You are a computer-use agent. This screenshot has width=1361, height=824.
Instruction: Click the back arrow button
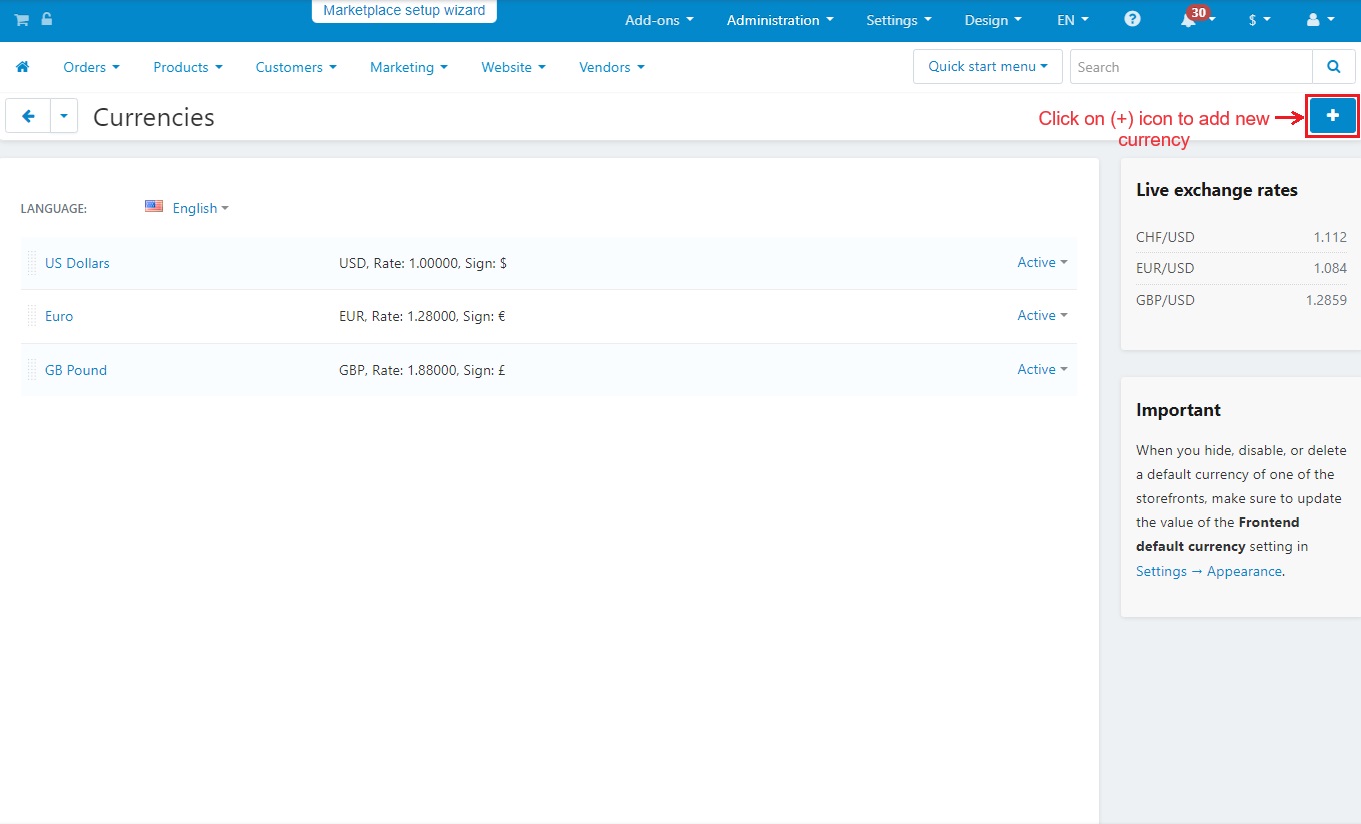tap(28, 116)
